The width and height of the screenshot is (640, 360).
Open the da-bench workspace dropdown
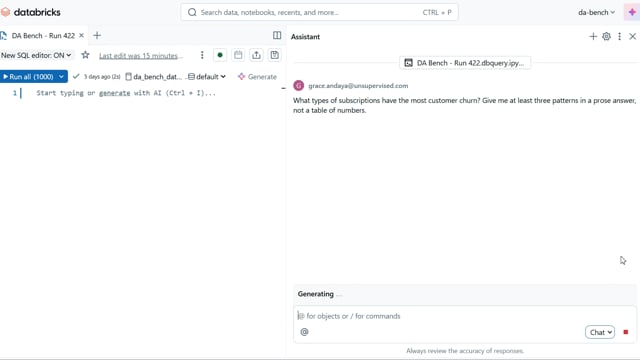tap(596, 12)
